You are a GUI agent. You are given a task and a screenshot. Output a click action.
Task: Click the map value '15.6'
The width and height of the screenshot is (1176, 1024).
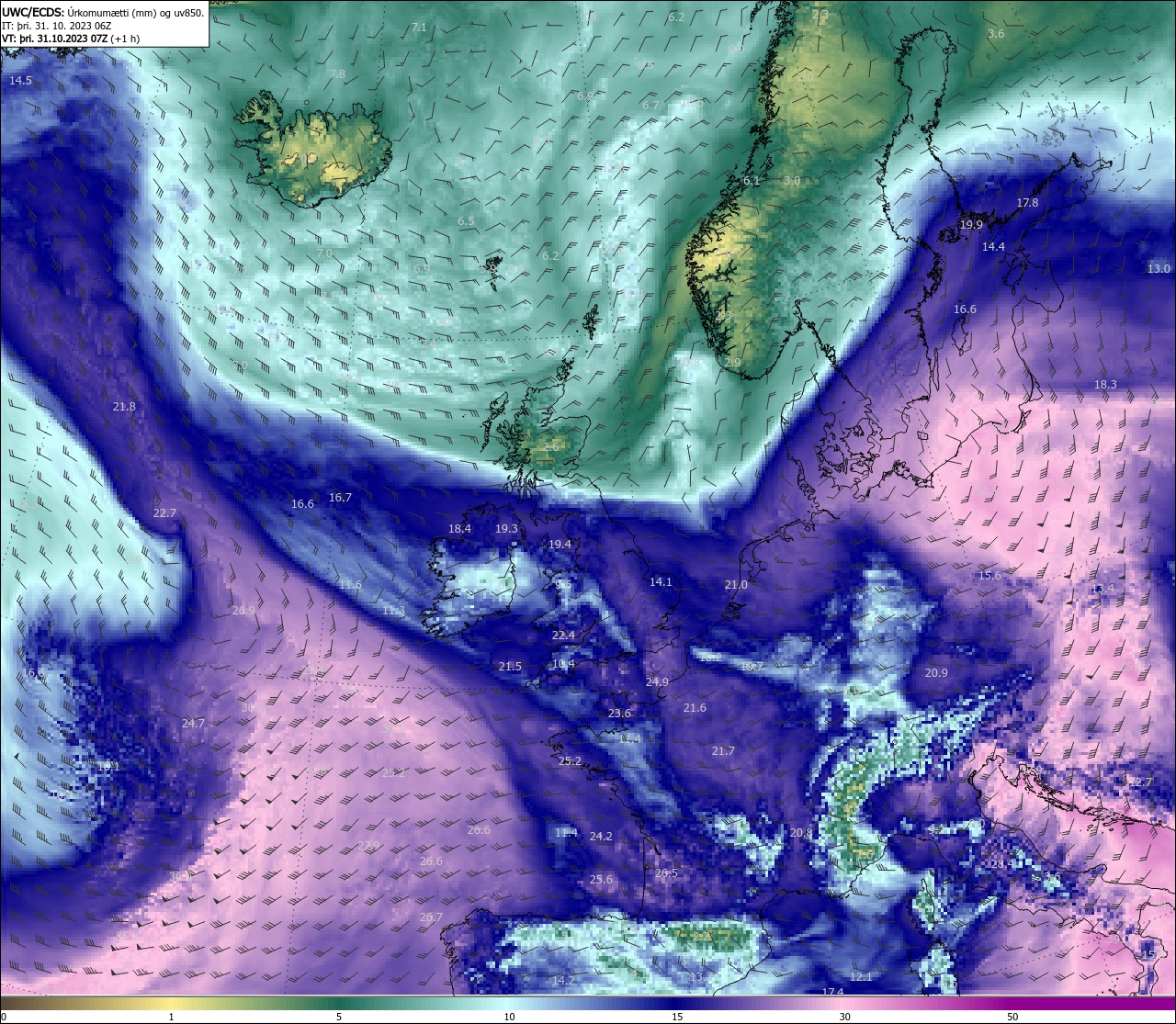click(989, 576)
